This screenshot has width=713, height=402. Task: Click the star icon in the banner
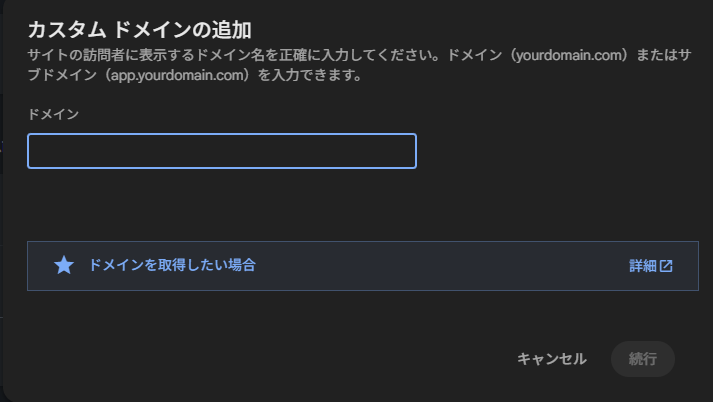coord(64,265)
